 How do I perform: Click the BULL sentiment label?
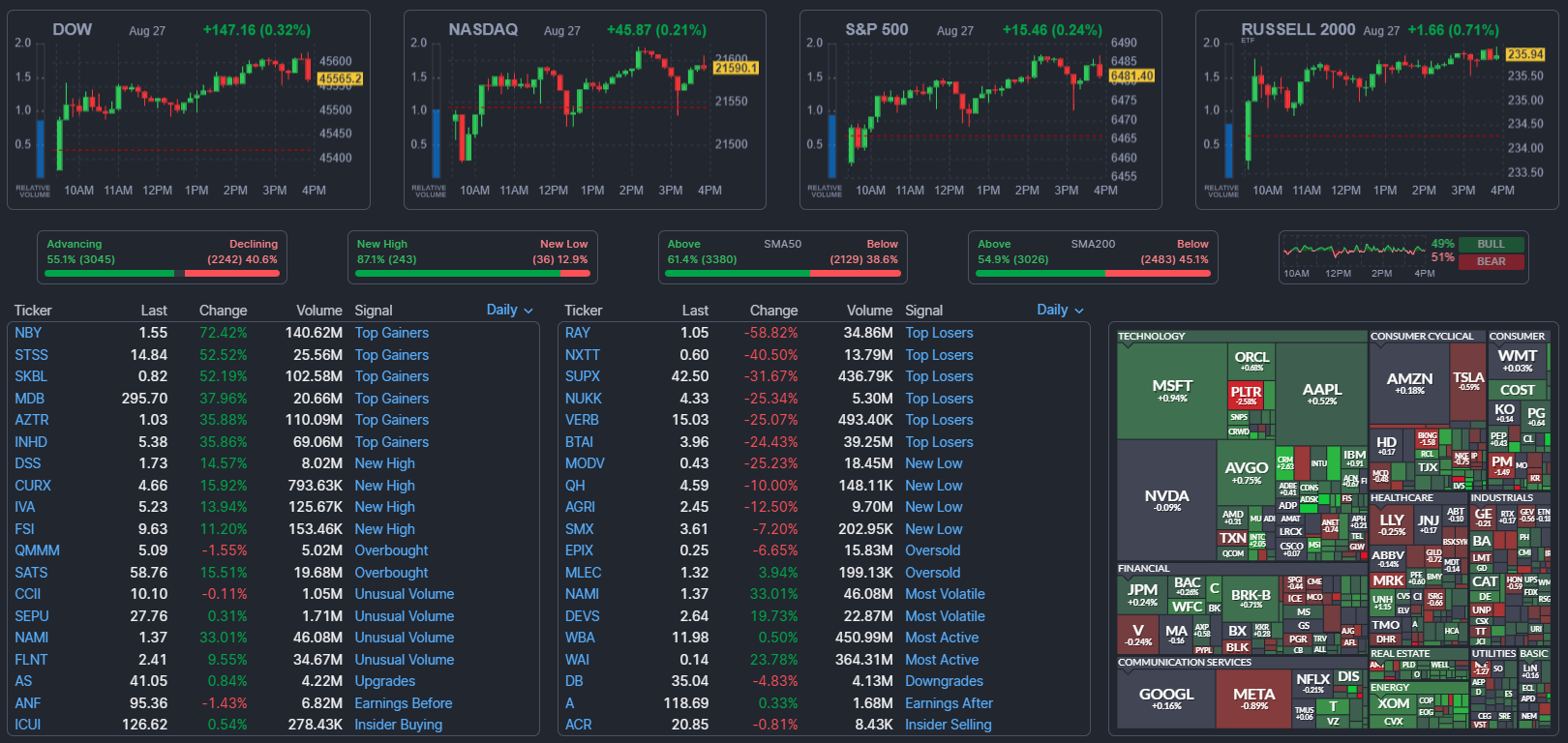pyautogui.click(x=1491, y=244)
